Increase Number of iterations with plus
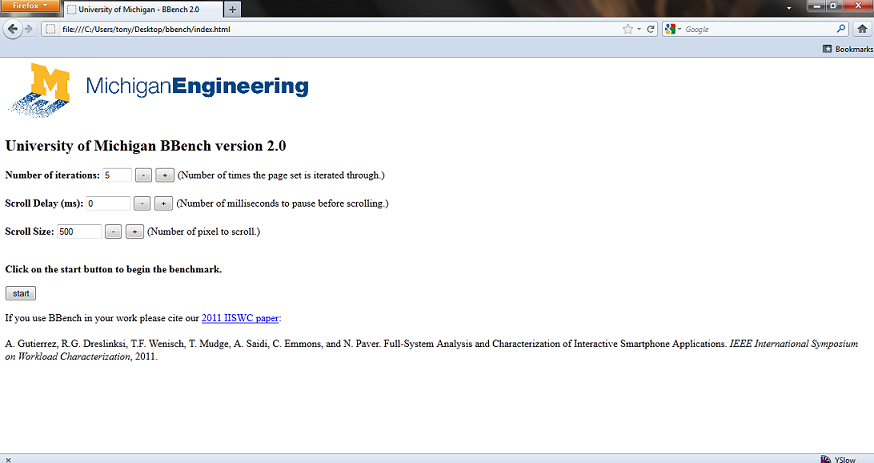Screen dimensions: 874x463 [165, 175]
